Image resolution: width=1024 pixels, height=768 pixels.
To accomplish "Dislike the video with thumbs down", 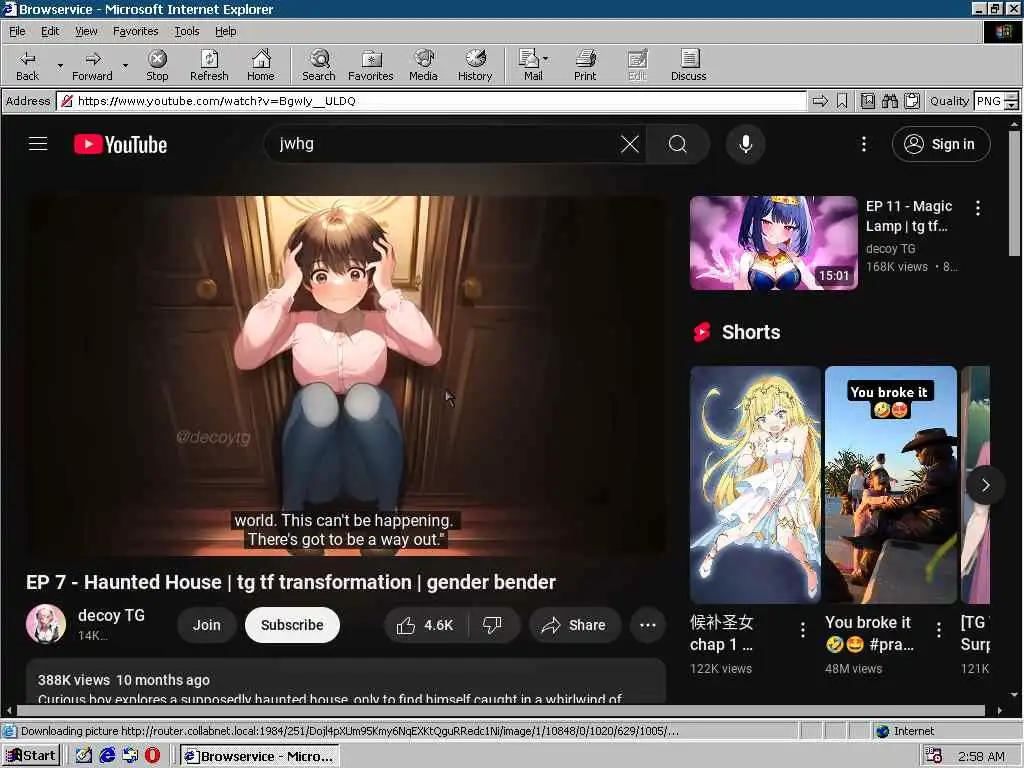I will (x=492, y=625).
